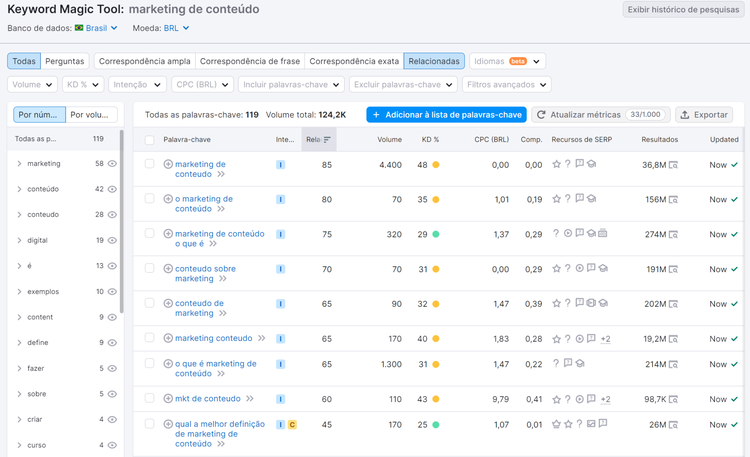
Task: Click the refresh icon in Atualizar métricas
Action: tap(541, 115)
